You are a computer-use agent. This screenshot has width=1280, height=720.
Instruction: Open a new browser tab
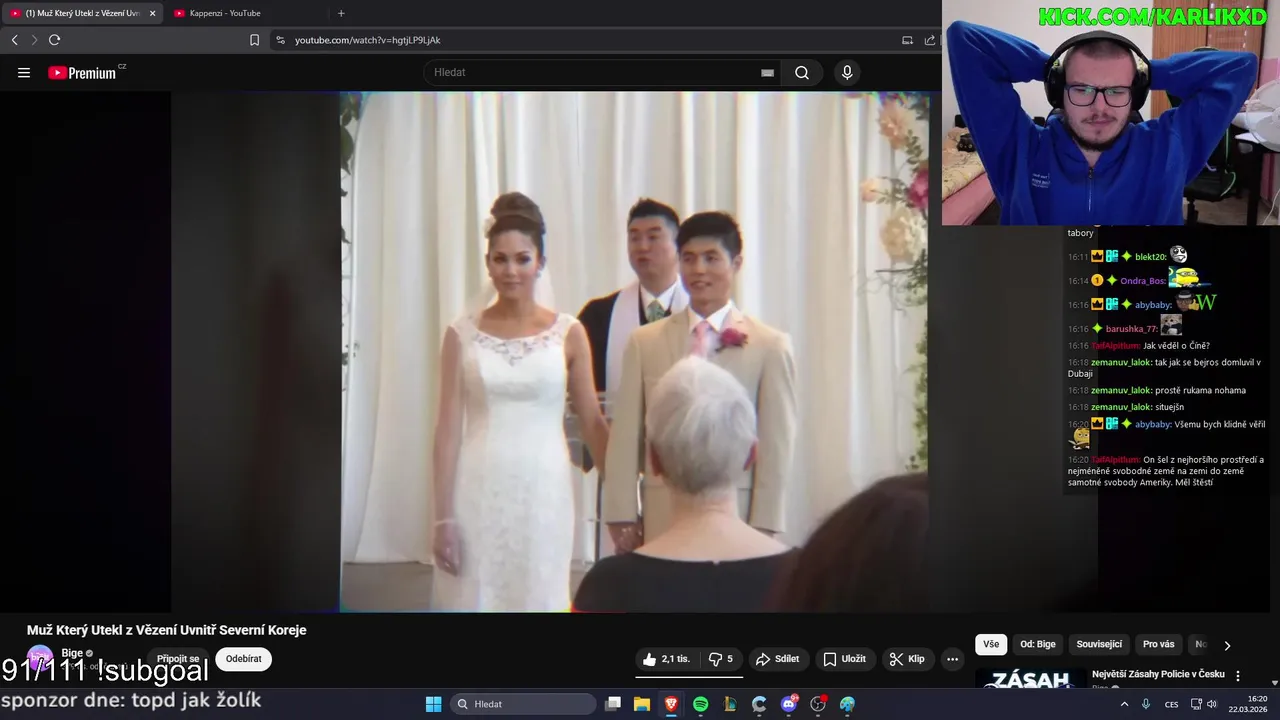pos(341,13)
